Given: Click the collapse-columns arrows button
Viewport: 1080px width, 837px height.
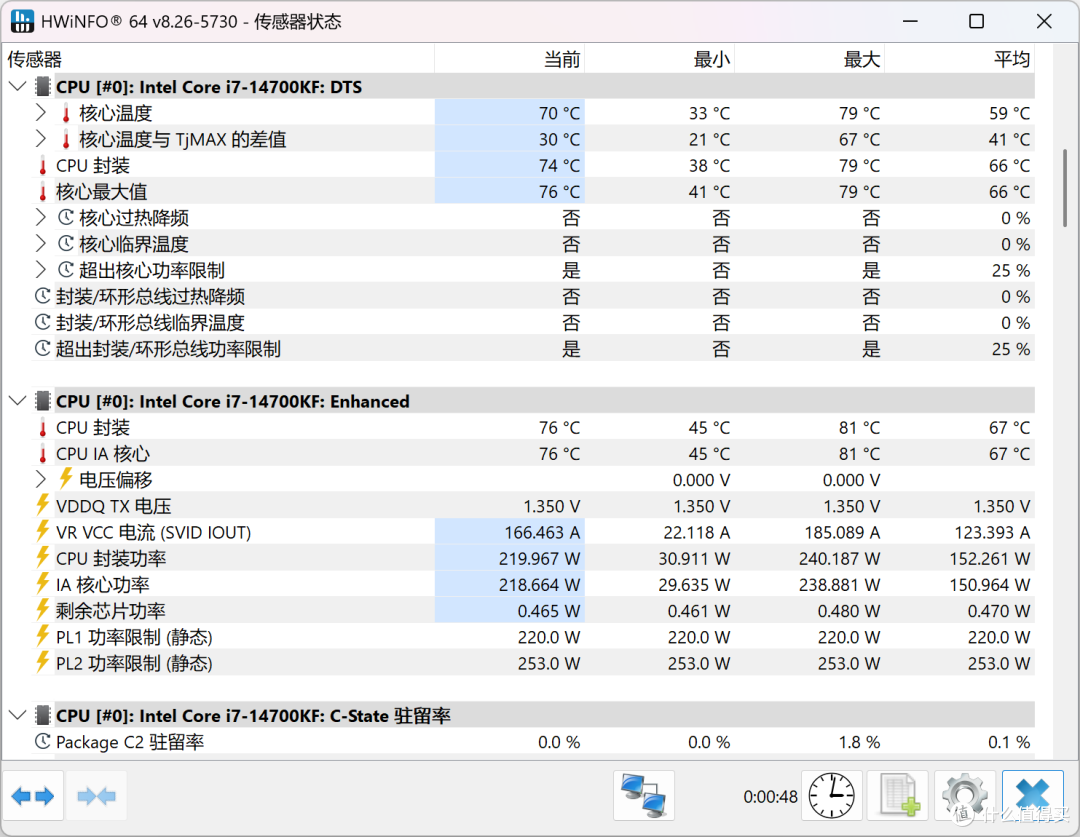Looking at the screenshot, I should 96,796.
